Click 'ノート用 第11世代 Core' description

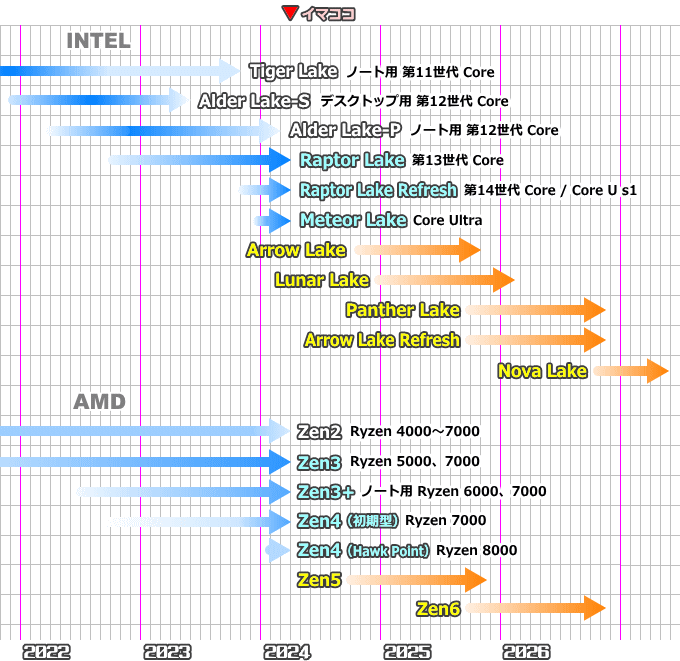coord(420,72)
